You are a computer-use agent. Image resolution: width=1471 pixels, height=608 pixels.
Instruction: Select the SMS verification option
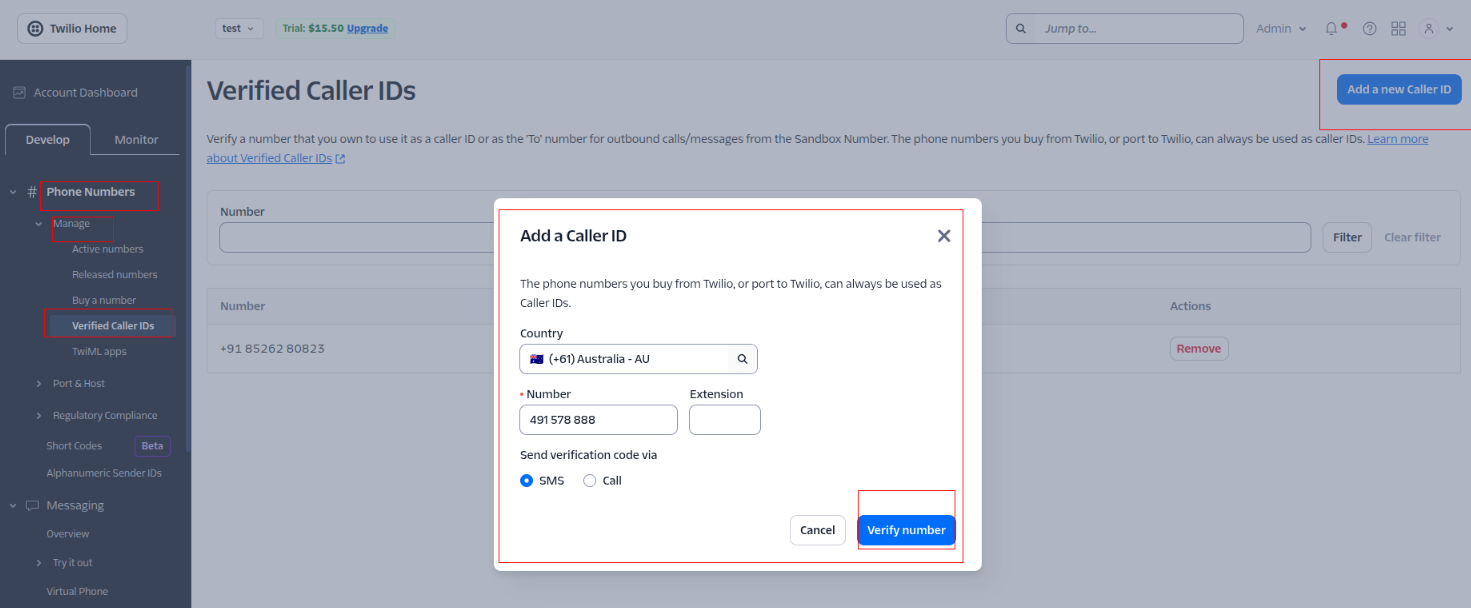(x=527, y=481)
